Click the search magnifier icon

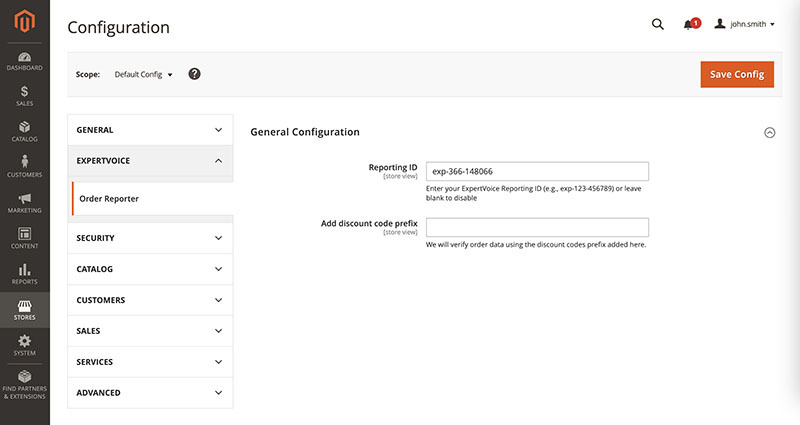tap(658, 24)
